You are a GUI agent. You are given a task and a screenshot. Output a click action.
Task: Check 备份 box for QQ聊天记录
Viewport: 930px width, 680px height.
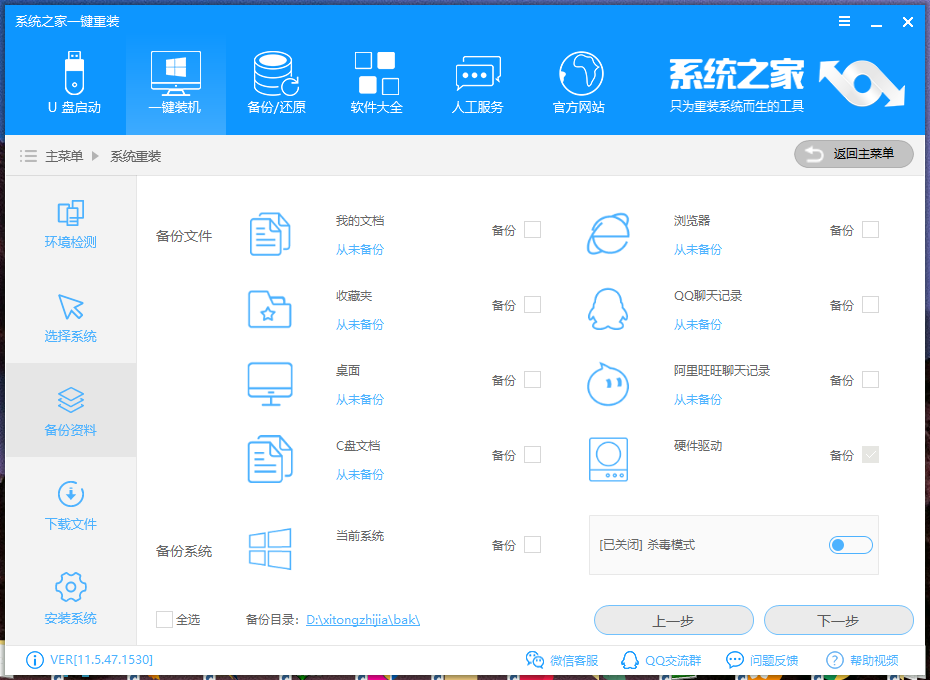[870, 304]
